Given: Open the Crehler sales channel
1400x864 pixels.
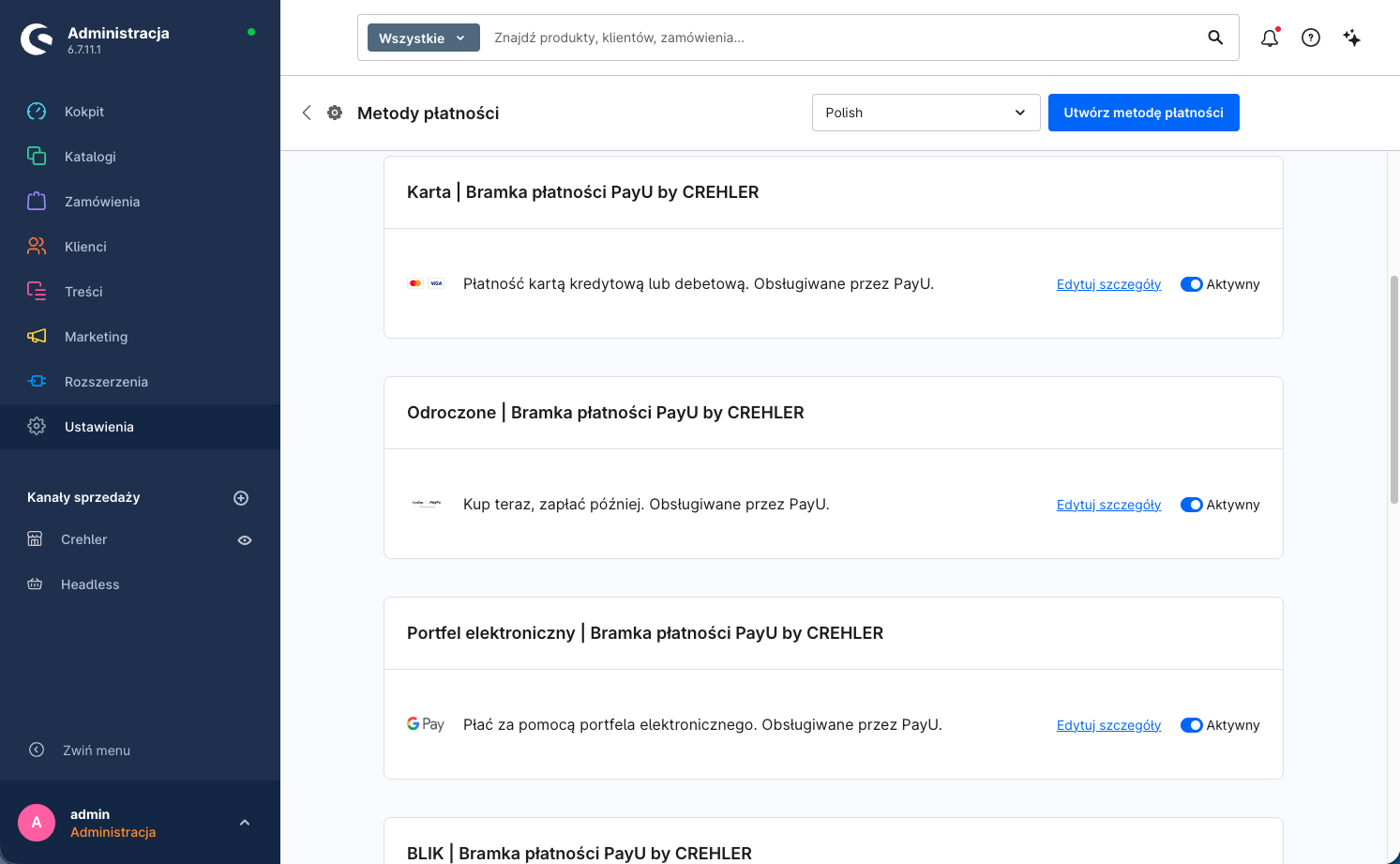Looking at the screenshot, I should (84, 539).
